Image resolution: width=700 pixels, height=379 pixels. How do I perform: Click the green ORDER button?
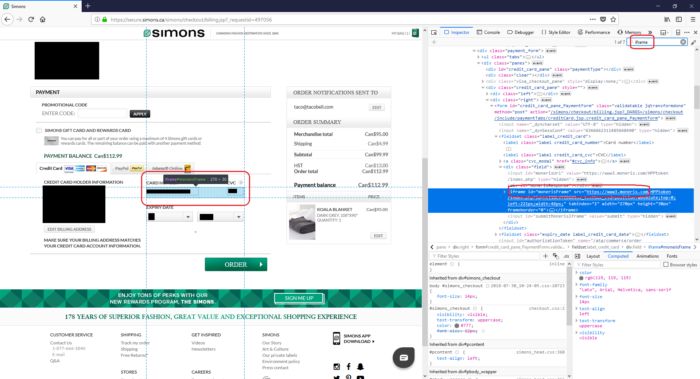(236, 264)
